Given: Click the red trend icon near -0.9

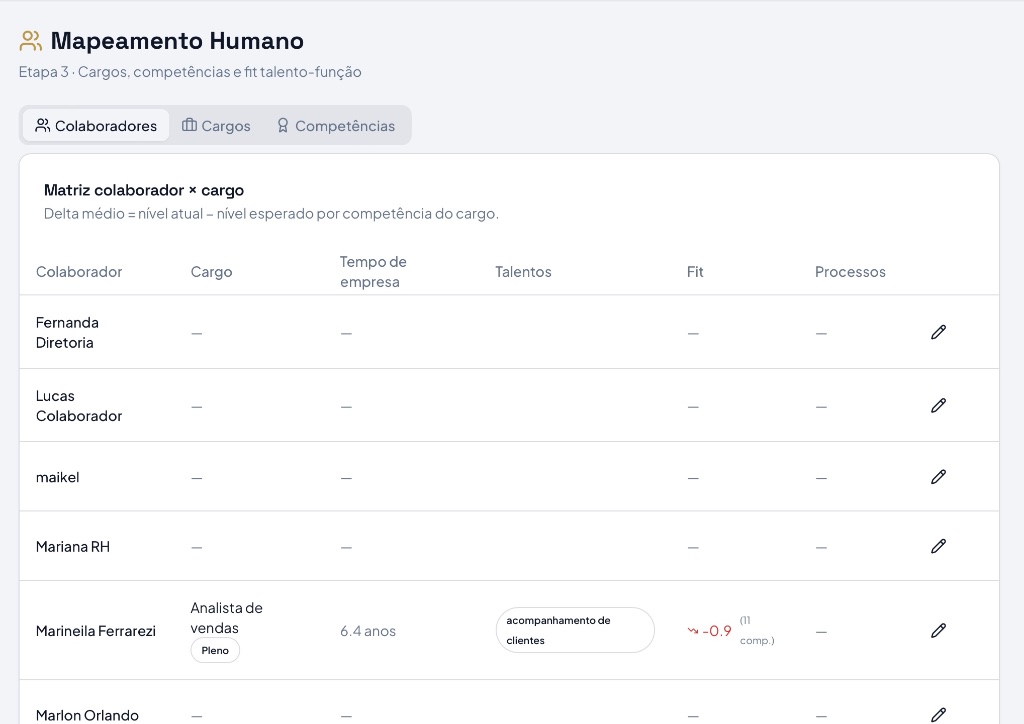Looking at the screenshot, I should click(693, 631).
